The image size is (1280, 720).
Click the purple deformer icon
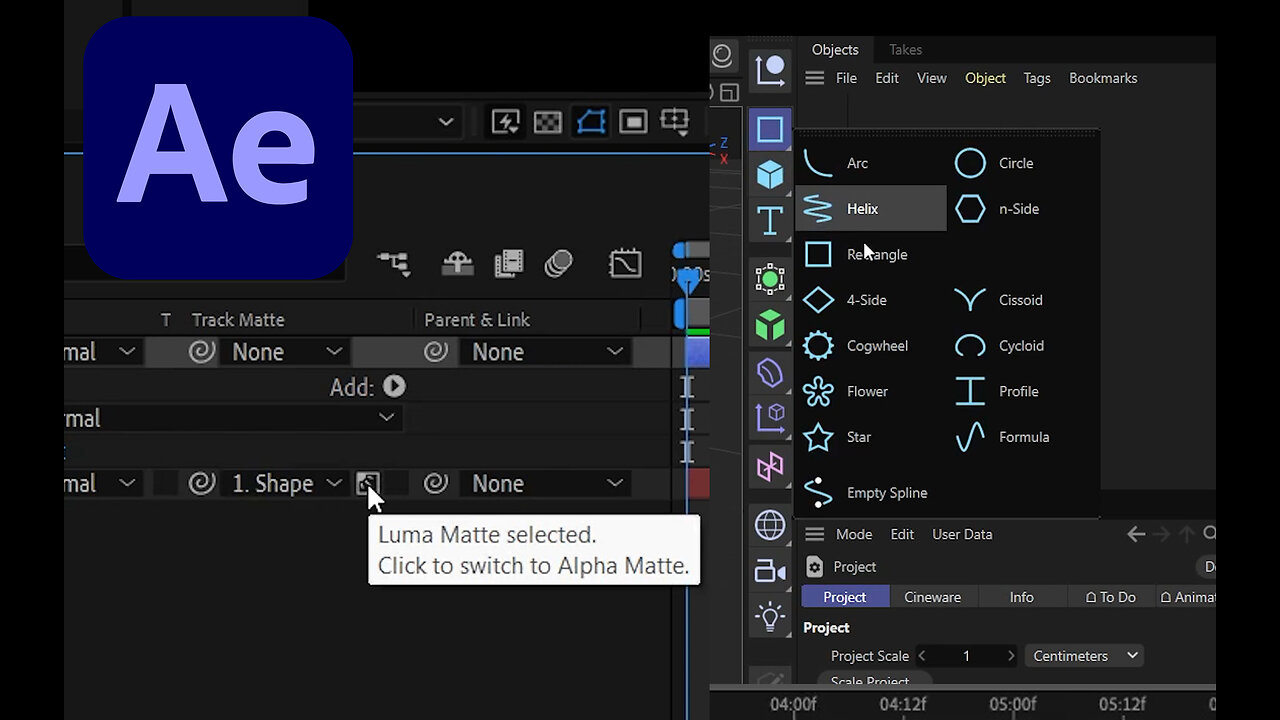[770, 372]
